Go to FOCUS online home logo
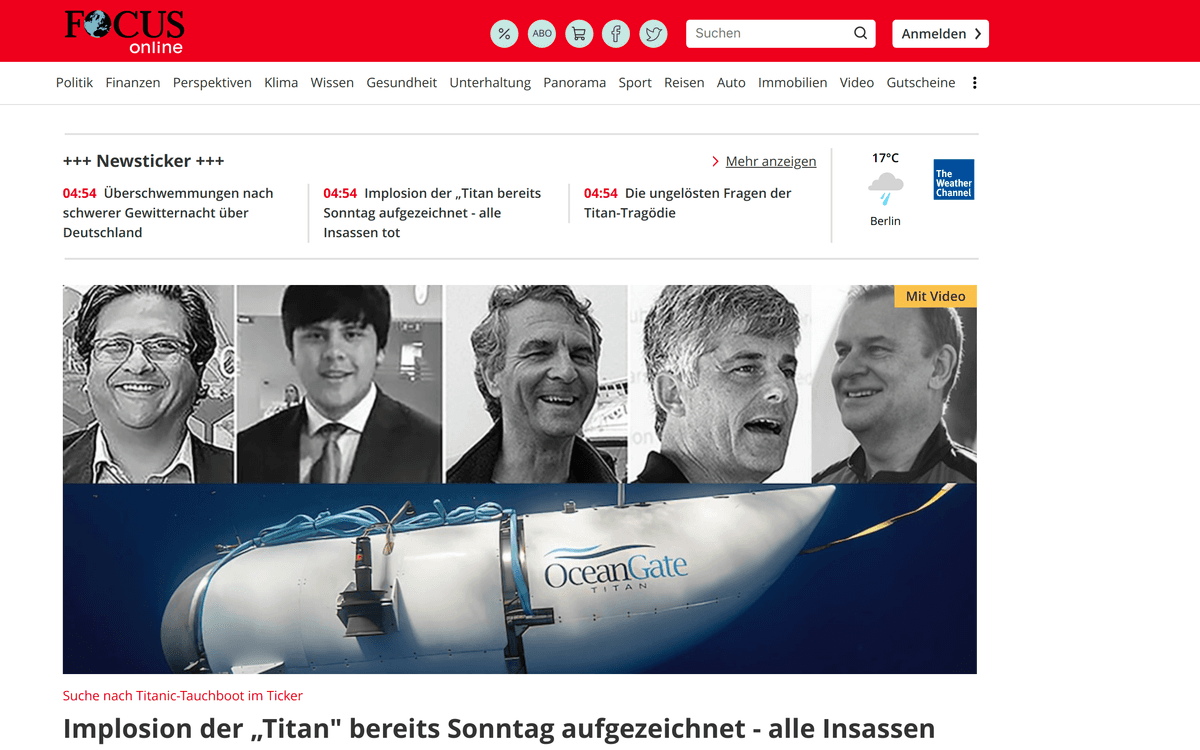This screenshot has width=1200, height=750. [125, 31]
